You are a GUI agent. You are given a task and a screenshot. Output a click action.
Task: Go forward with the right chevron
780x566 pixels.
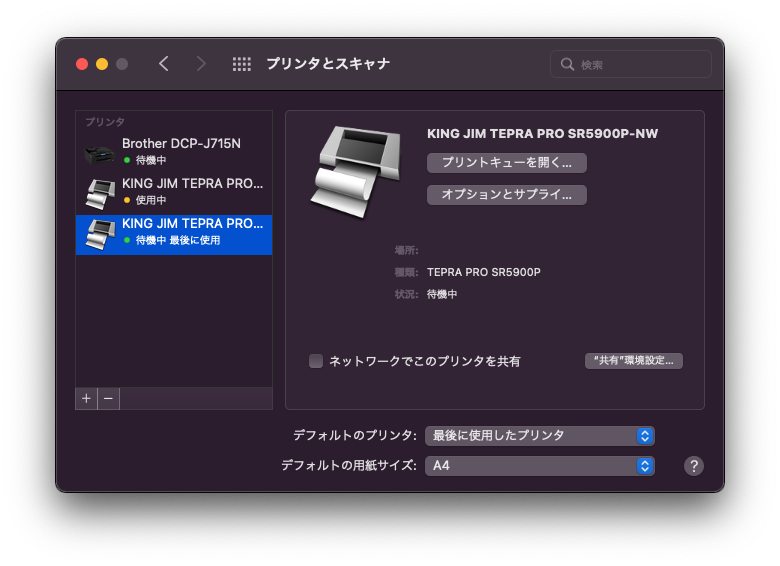[x=201, y=64]
